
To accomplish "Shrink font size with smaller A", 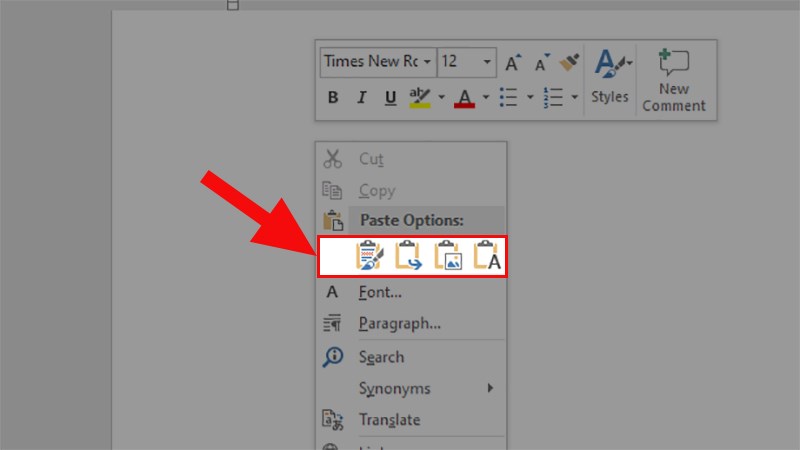I will 542,62.
